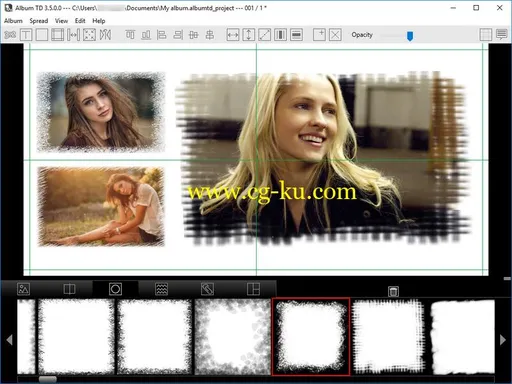
Task: Select the red-outlined speckled mask thumbnail
Action: pyautogui.click(x=311, y=337)
